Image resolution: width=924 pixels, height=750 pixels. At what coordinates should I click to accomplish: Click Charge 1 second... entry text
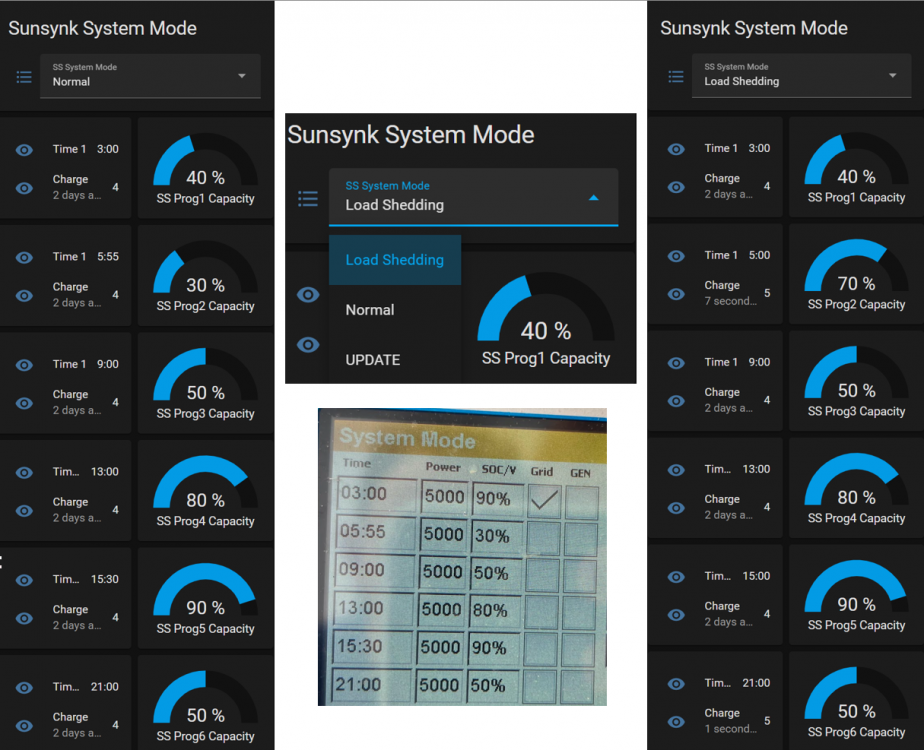731,721
